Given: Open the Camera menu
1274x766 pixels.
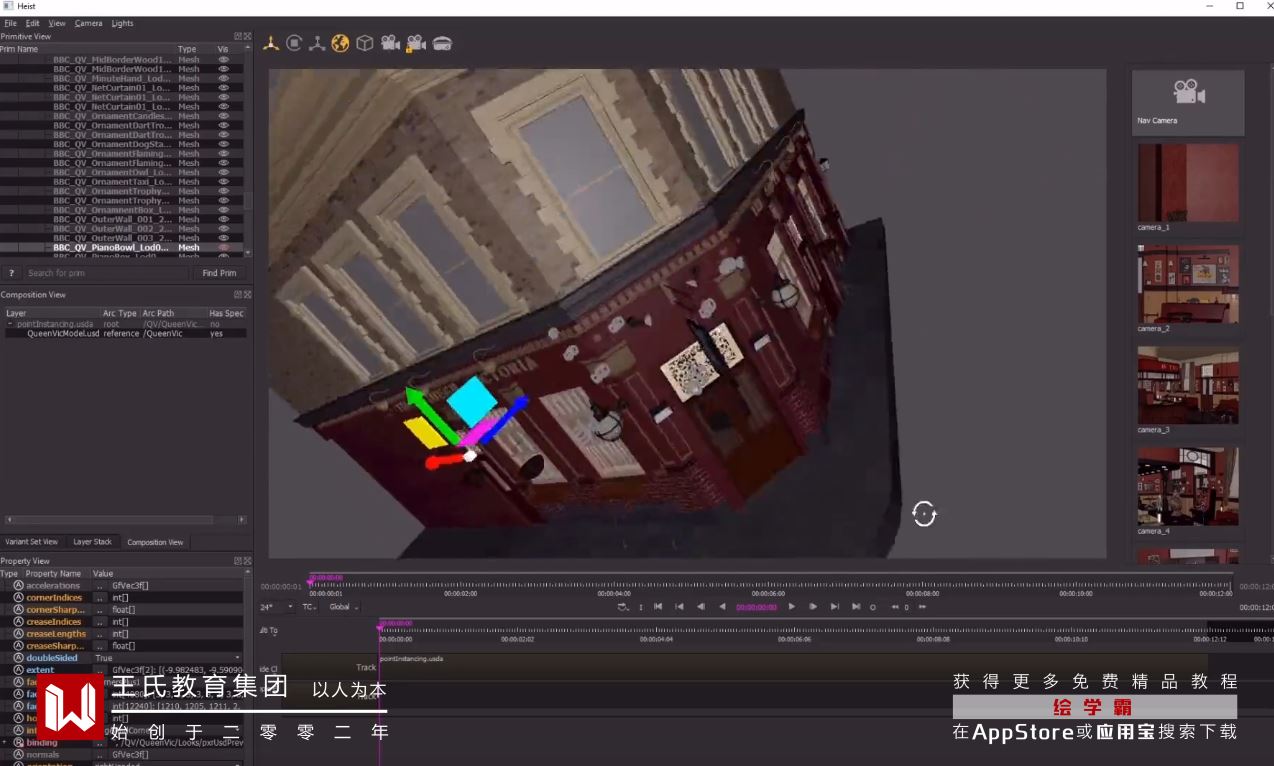Looking at the screenshot, I should point(88,23).
